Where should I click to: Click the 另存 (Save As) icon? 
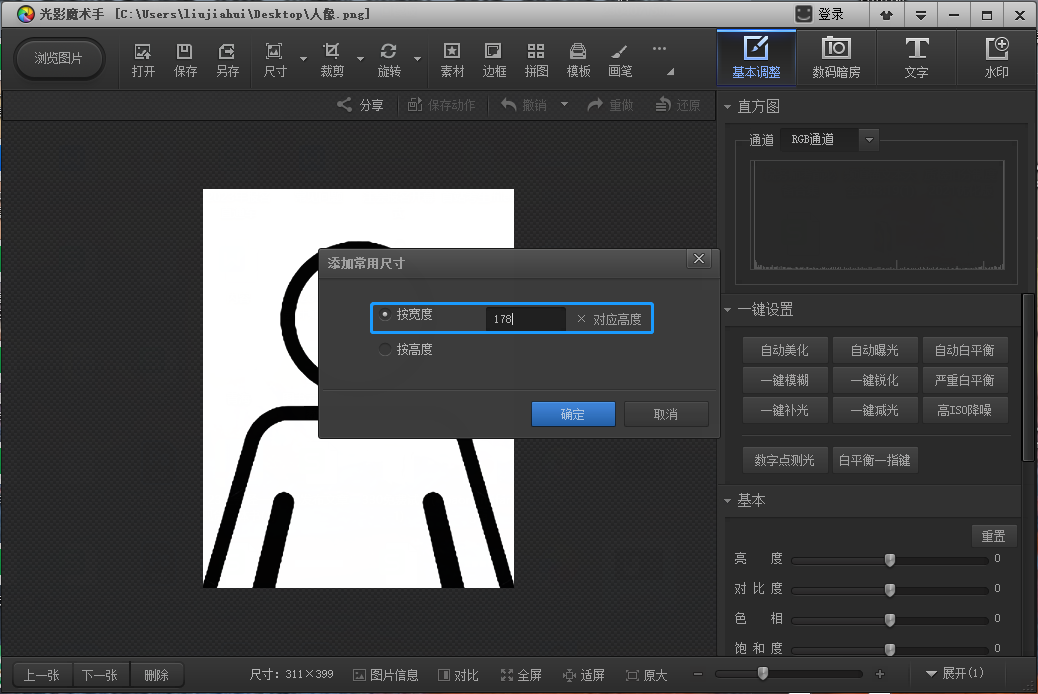click(x=227, y=60)
